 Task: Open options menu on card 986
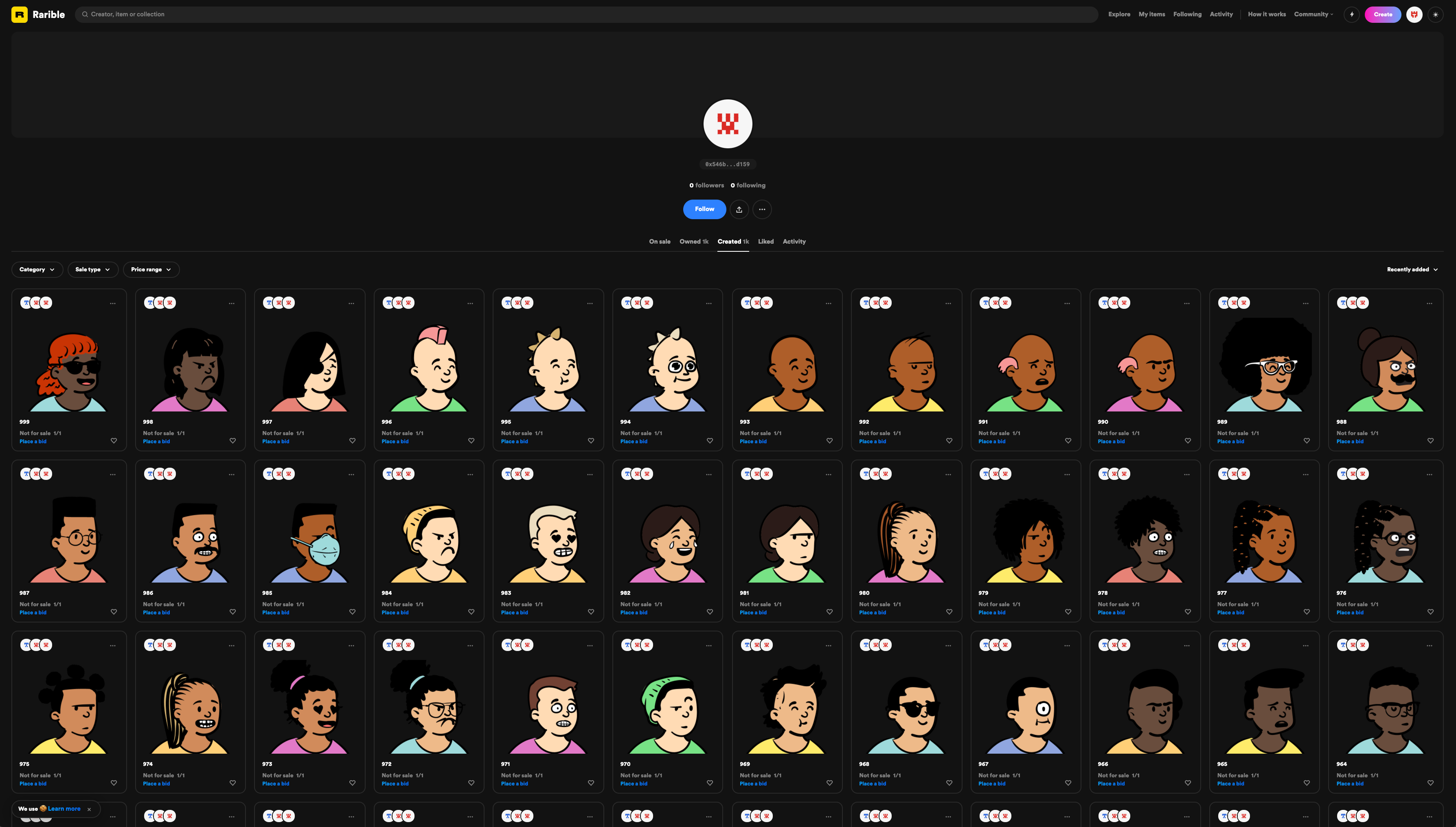tap(232, 474)
